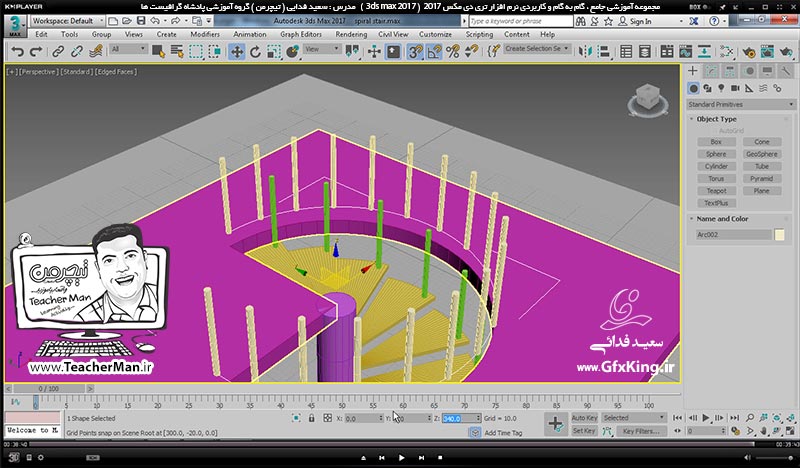Activate the Select and Rotate tool

tap(255, 52)
